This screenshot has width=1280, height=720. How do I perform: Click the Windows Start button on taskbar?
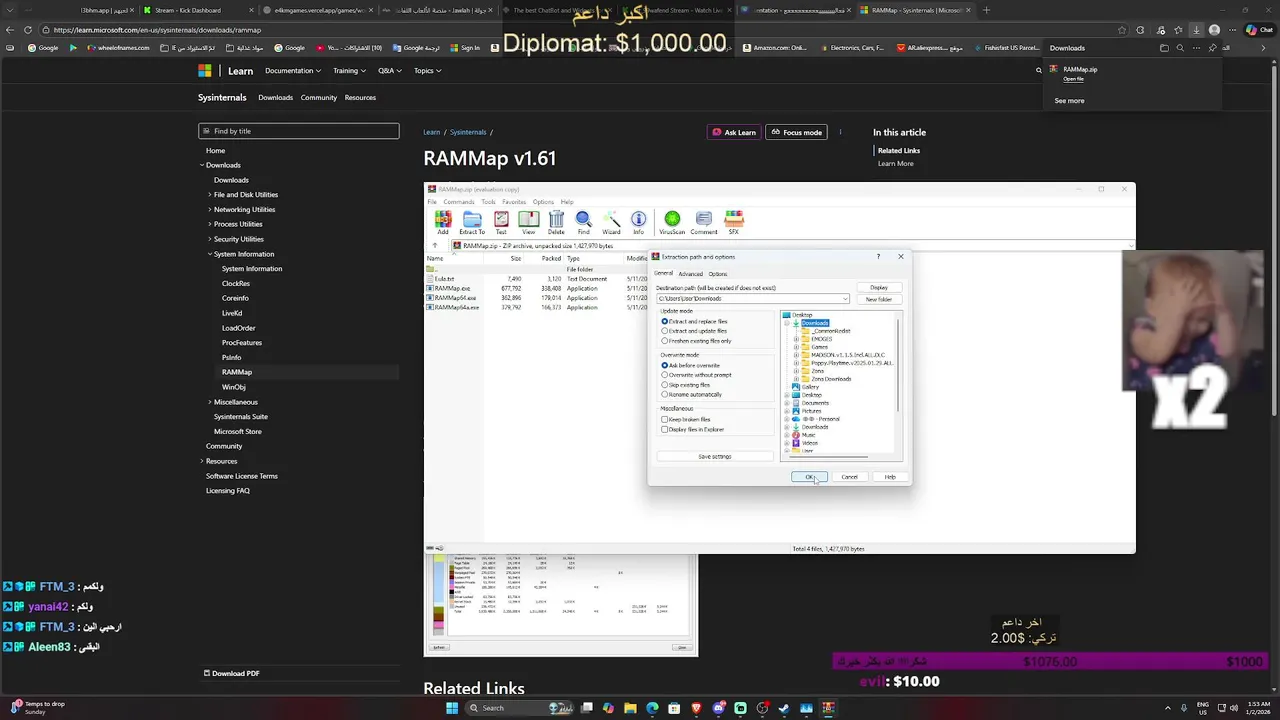[x=452, y=708]
